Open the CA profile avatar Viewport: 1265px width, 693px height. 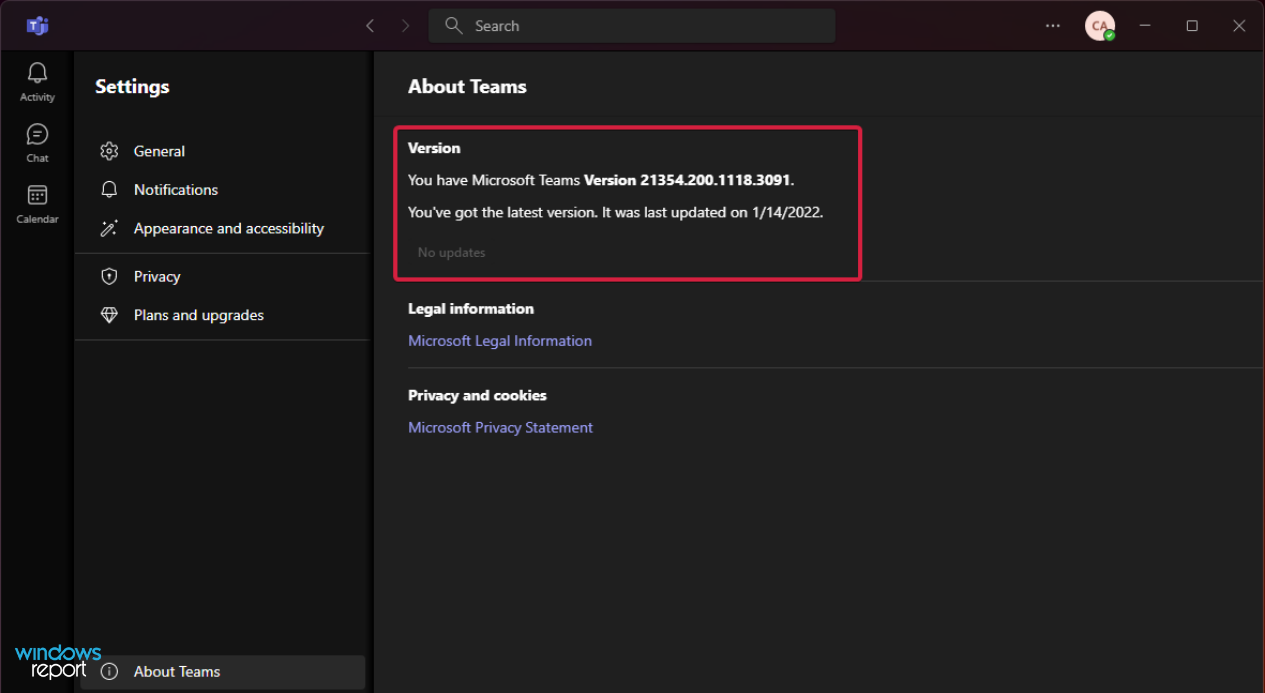pyautogui.click(x=1100, y=26)
